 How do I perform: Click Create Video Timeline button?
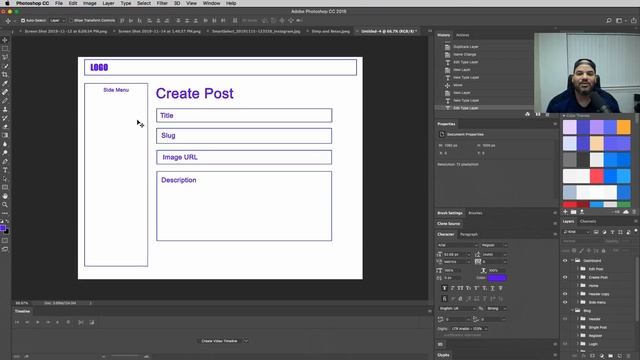(x=219, y=341)
